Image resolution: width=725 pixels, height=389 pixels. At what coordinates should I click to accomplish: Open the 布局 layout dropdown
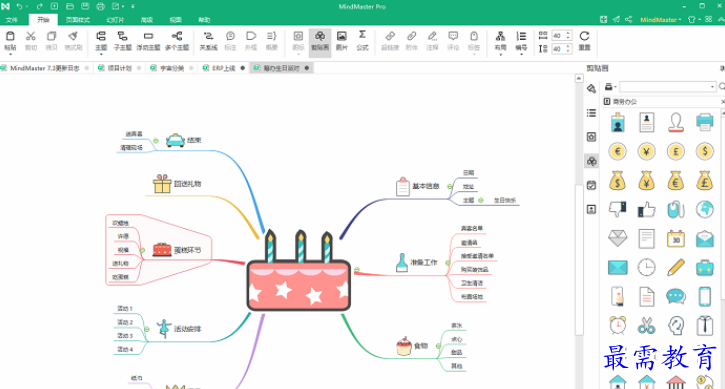point(500,54)
